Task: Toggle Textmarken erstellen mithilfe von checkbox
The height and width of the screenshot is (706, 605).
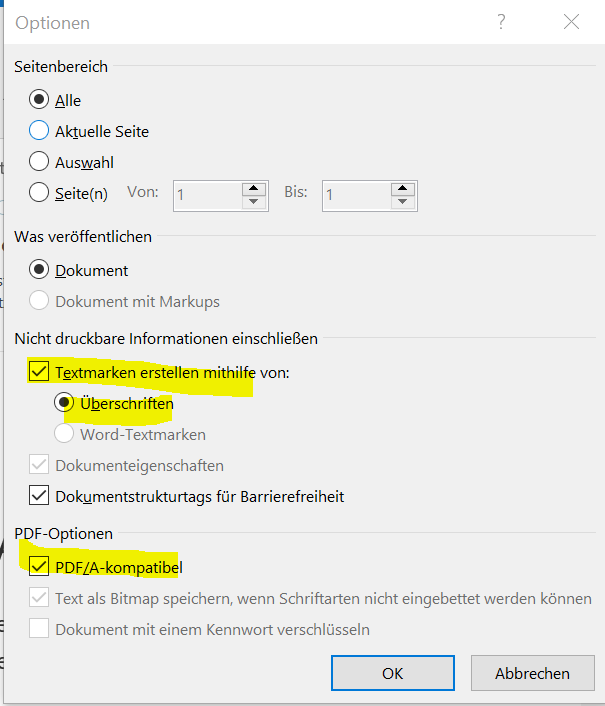Action: 40,372
